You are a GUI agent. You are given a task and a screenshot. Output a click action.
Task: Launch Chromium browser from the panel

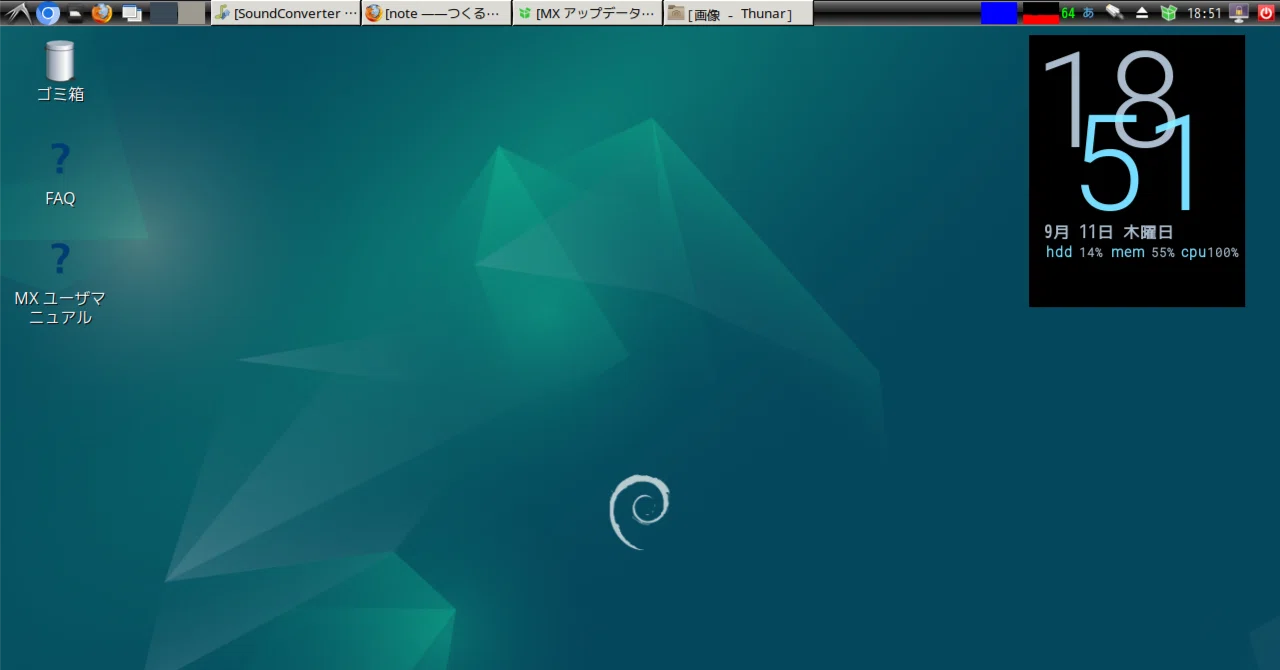[48, 13]
